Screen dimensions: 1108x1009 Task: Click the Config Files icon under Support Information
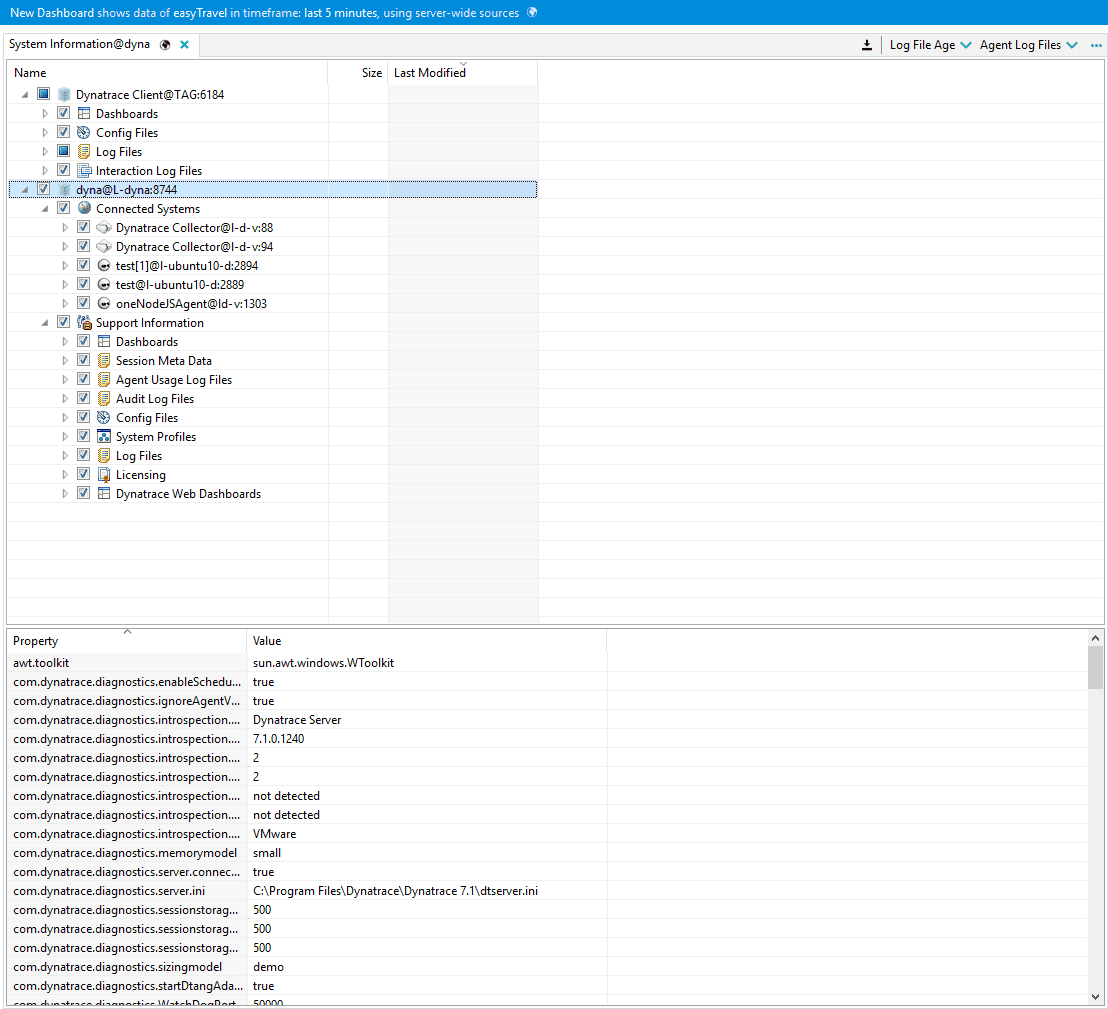click(104, 418)
